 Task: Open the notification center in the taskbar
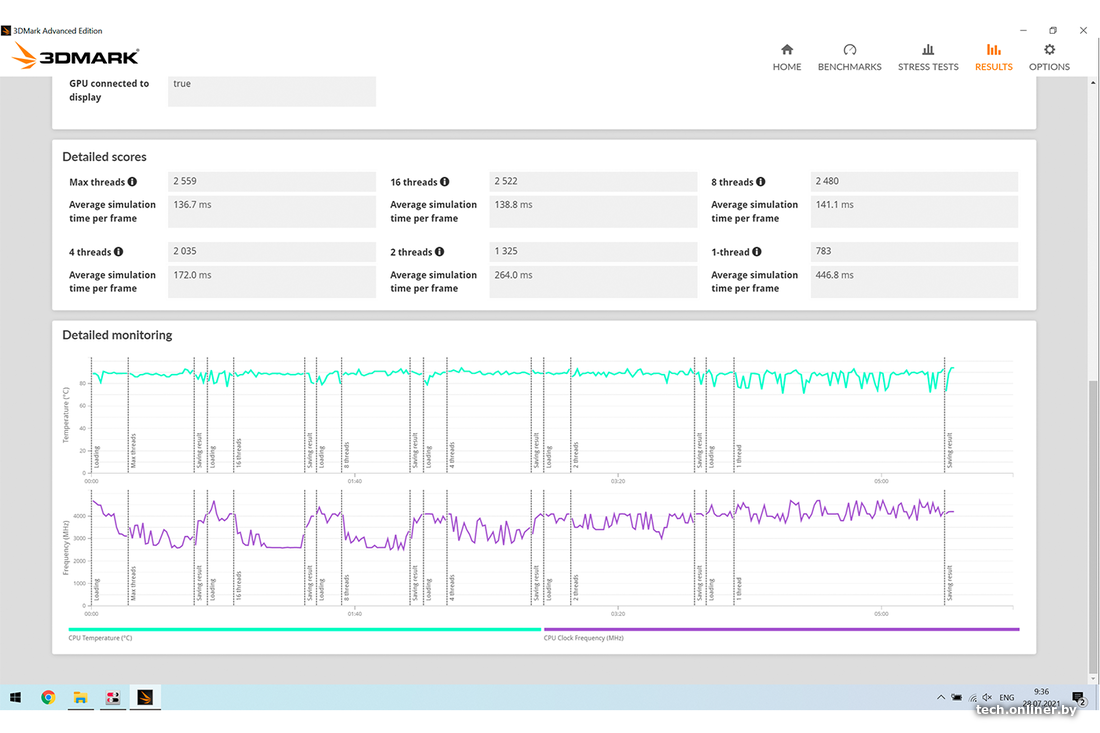point(1080,698)
